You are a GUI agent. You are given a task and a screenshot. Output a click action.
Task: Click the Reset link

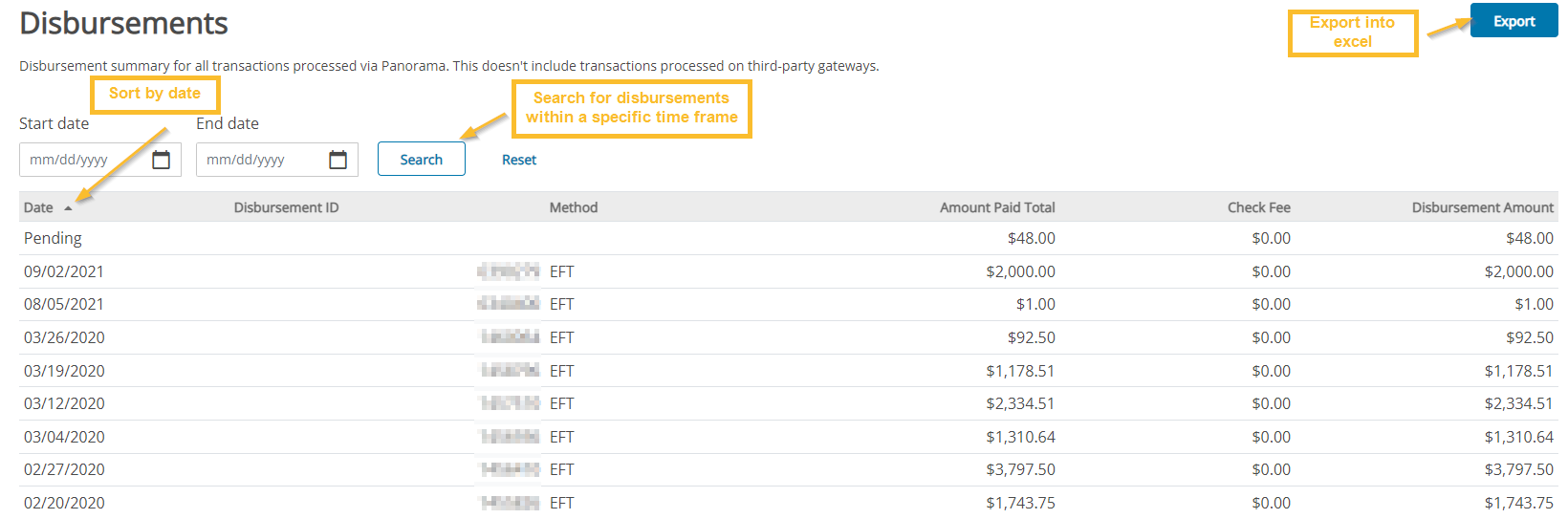pyautogui.click(x=519, y=160)
